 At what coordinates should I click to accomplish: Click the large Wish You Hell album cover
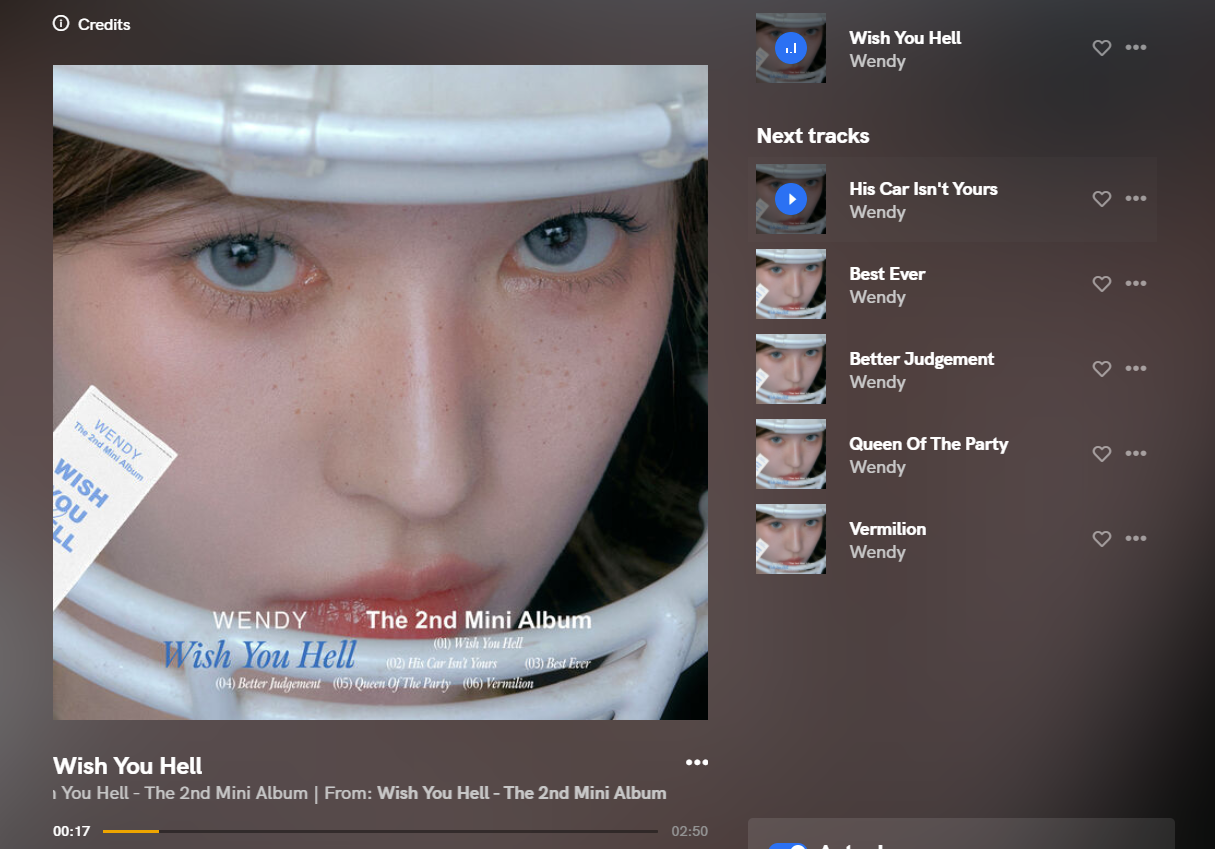[380, 392]
